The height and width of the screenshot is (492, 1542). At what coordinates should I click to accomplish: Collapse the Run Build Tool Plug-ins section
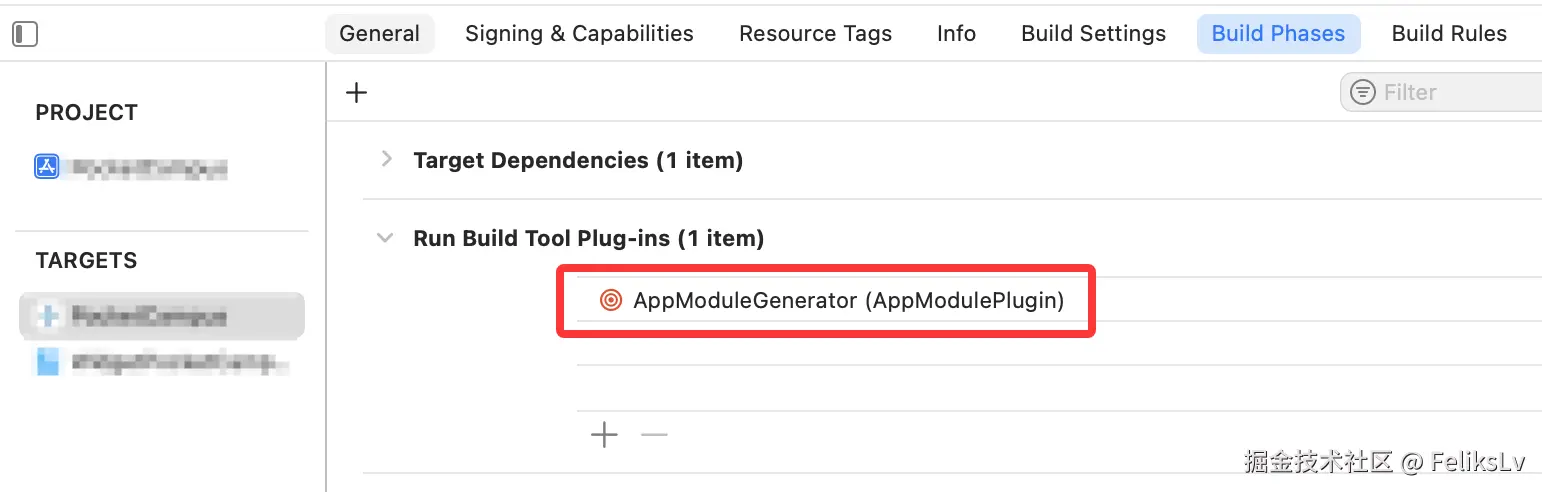pos(385,238)
